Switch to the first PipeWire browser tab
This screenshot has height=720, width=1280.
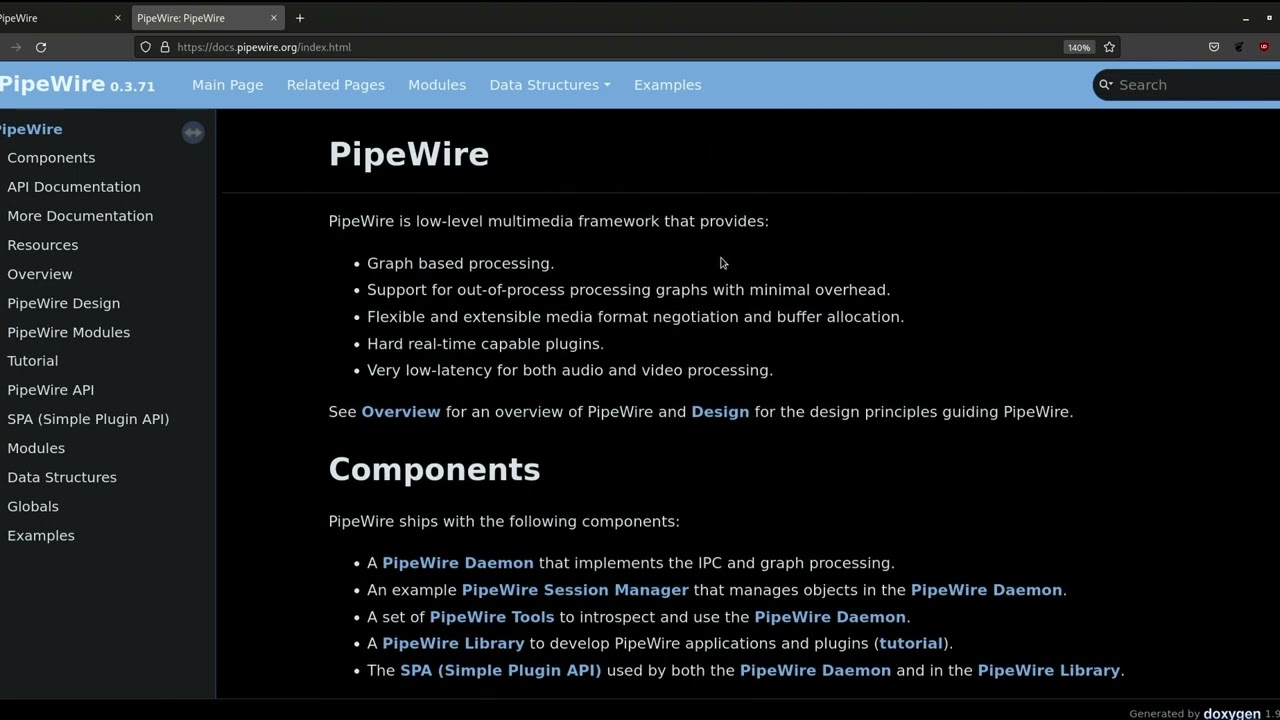coord(60,18)
